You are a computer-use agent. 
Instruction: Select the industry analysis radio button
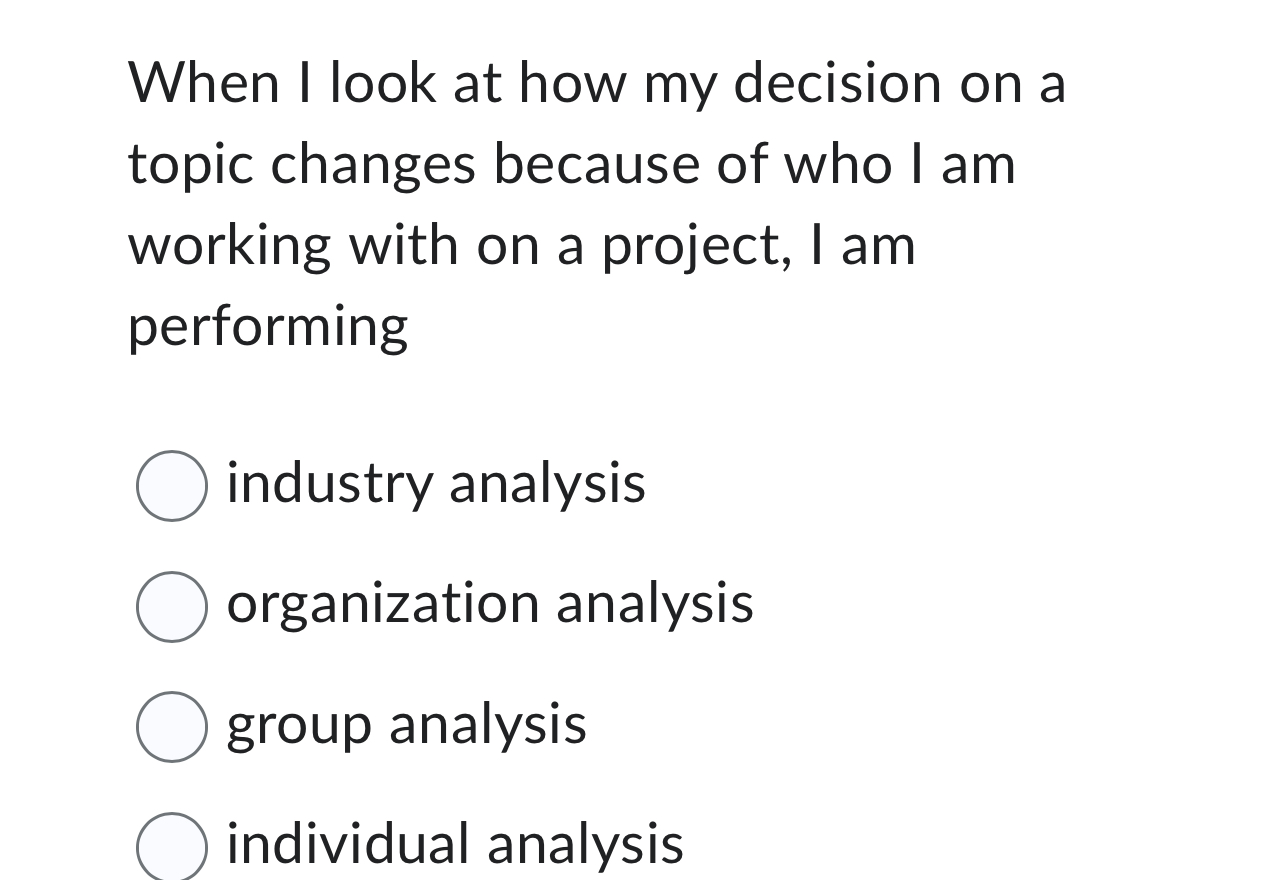coord(172,485)
